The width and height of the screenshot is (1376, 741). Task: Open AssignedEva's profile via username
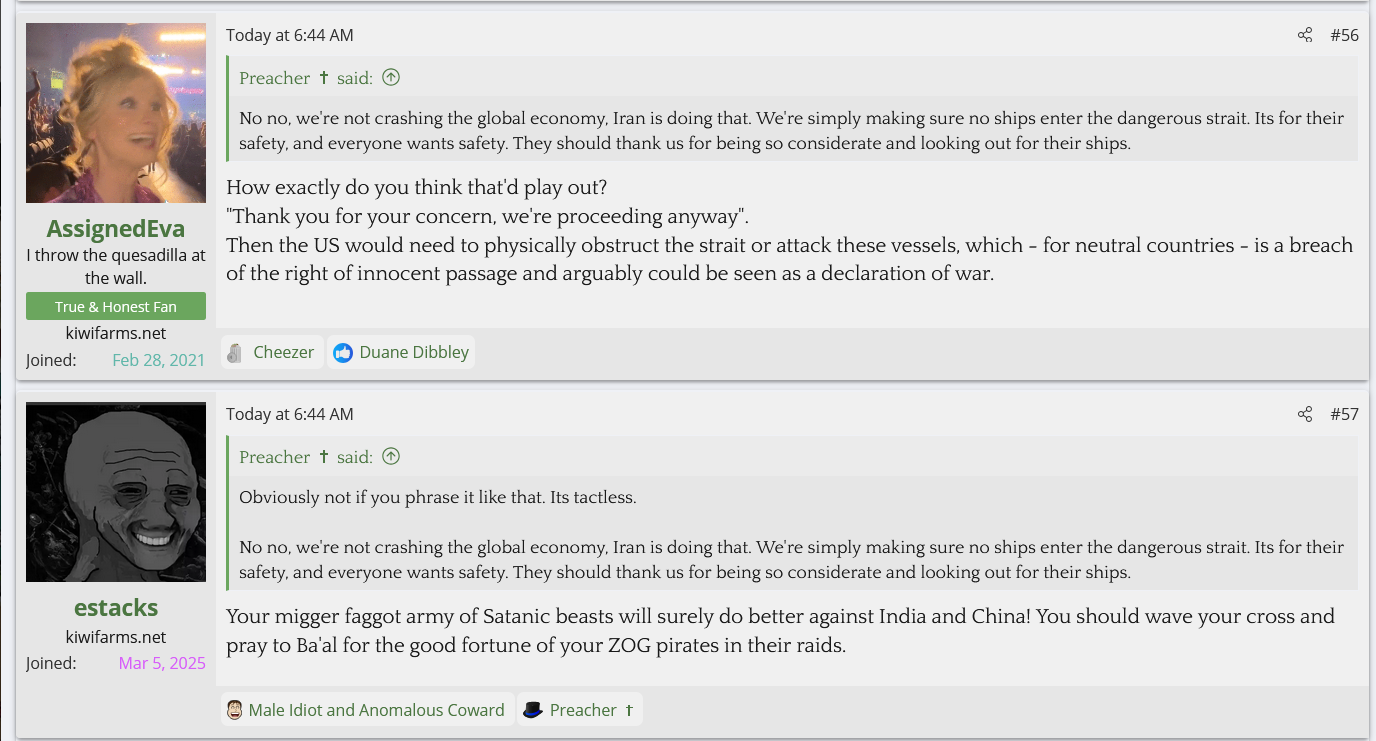[x=116, y=228]
